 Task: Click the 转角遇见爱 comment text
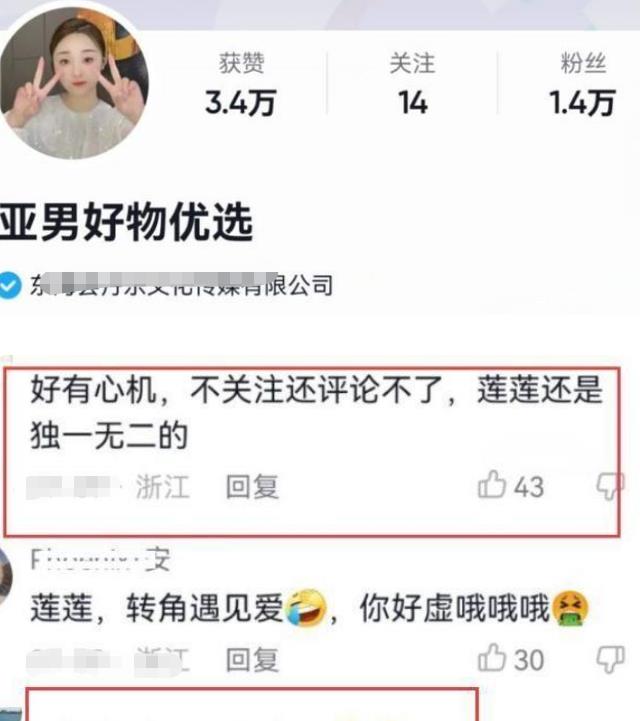(x=309, y=608)
